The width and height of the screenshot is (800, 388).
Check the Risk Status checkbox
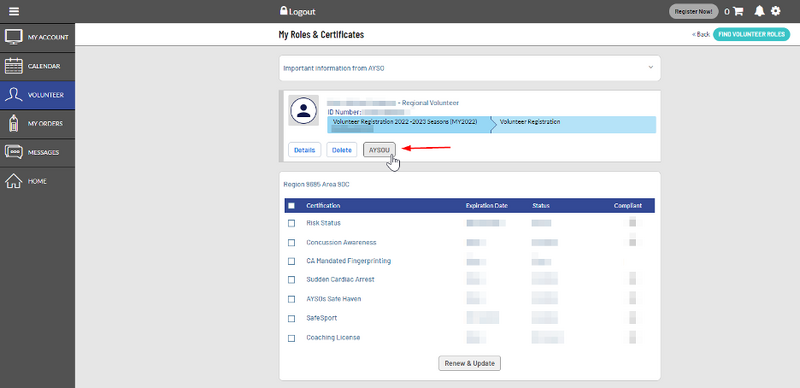tap(291, 223)
